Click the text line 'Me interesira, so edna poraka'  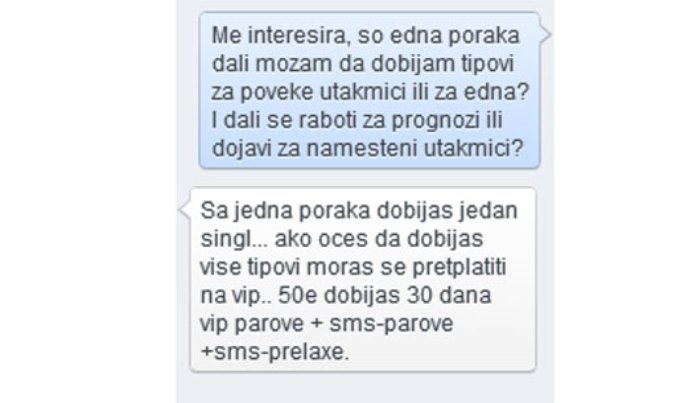coord(366,35)
